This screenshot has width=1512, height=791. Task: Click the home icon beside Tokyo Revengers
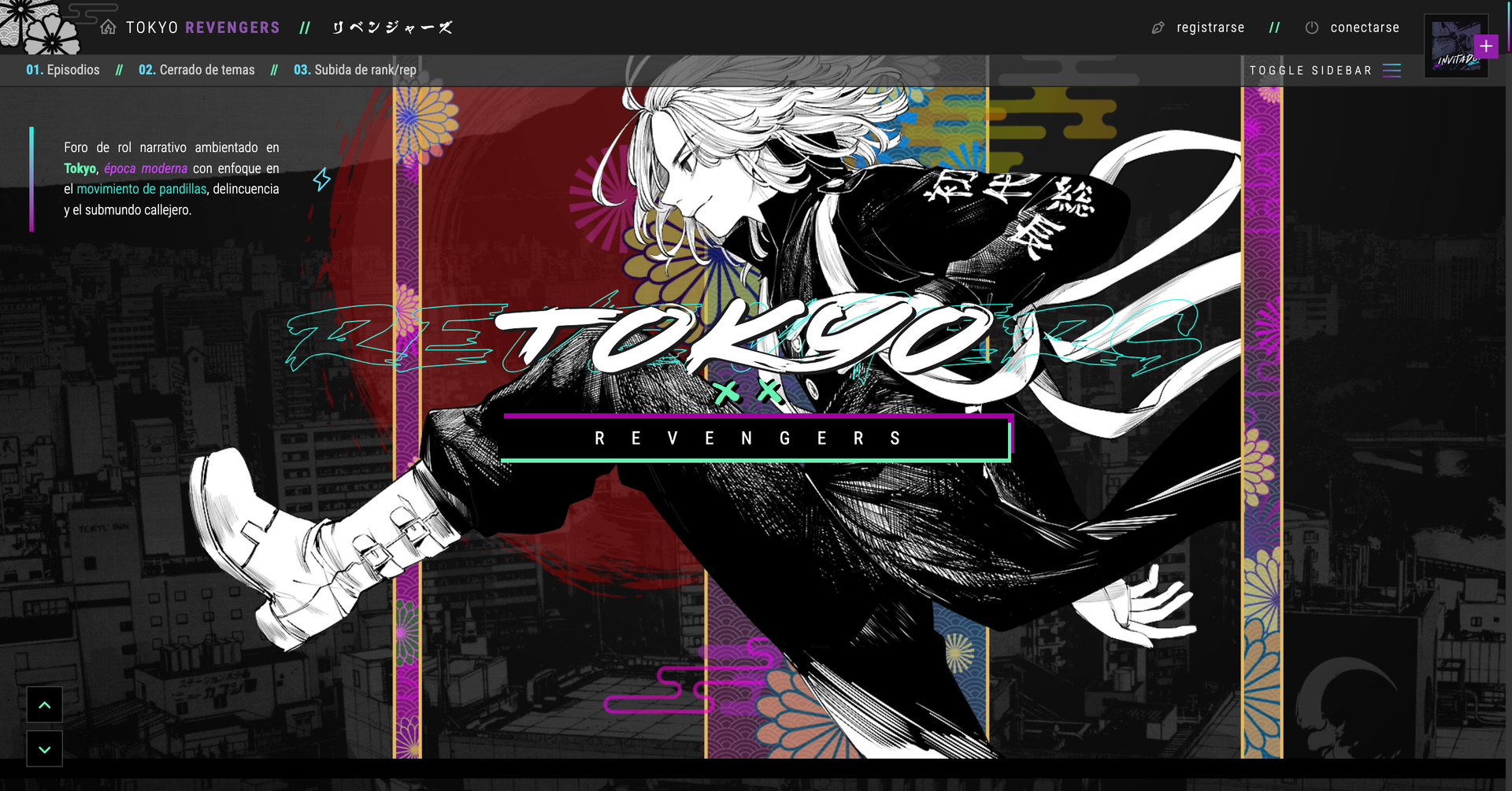(109, 28)
